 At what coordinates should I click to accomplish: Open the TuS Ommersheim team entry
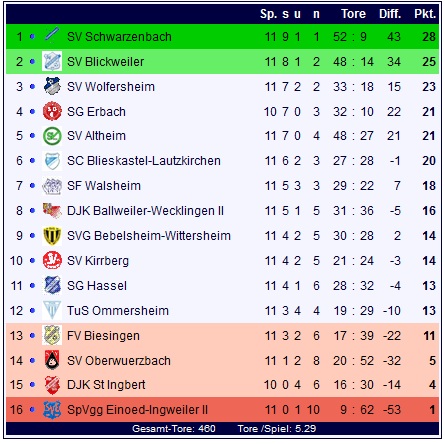click(x=118, y=311)
